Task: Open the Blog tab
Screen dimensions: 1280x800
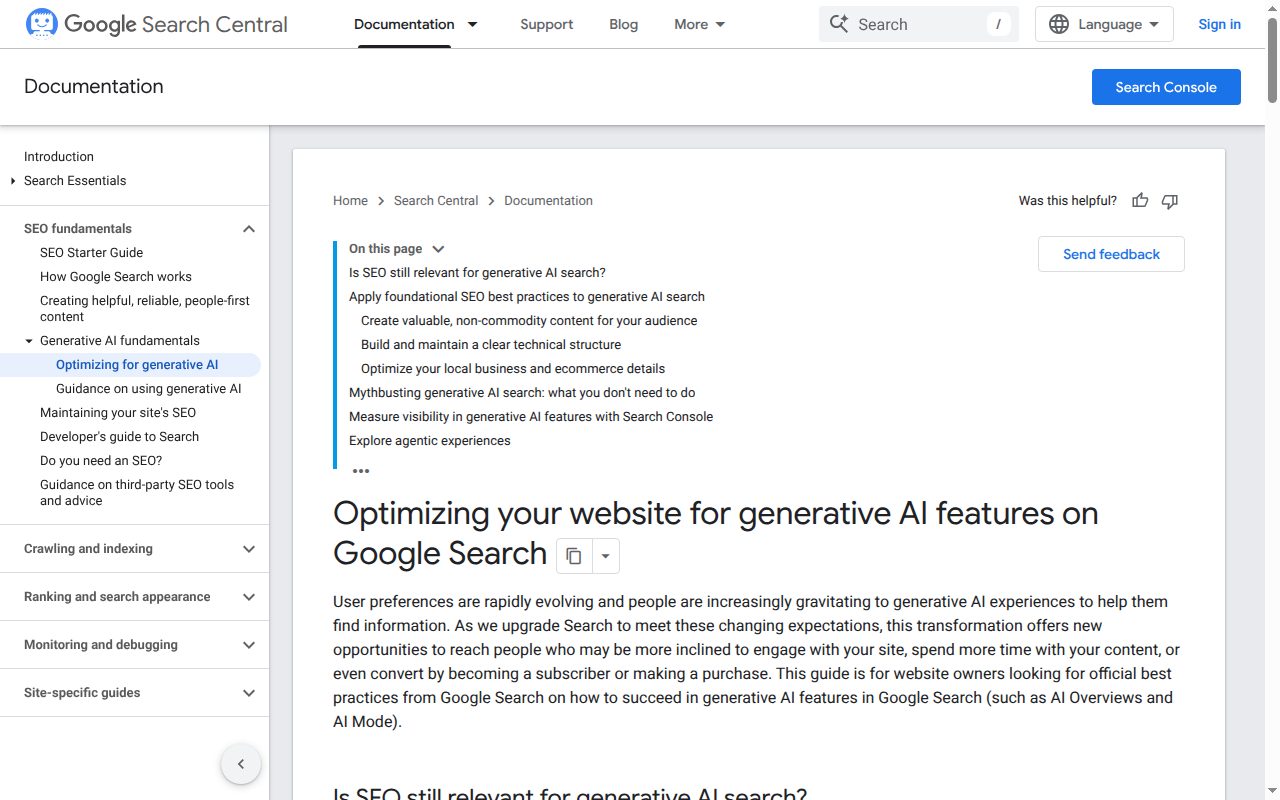Action: [x=624, y=24]
